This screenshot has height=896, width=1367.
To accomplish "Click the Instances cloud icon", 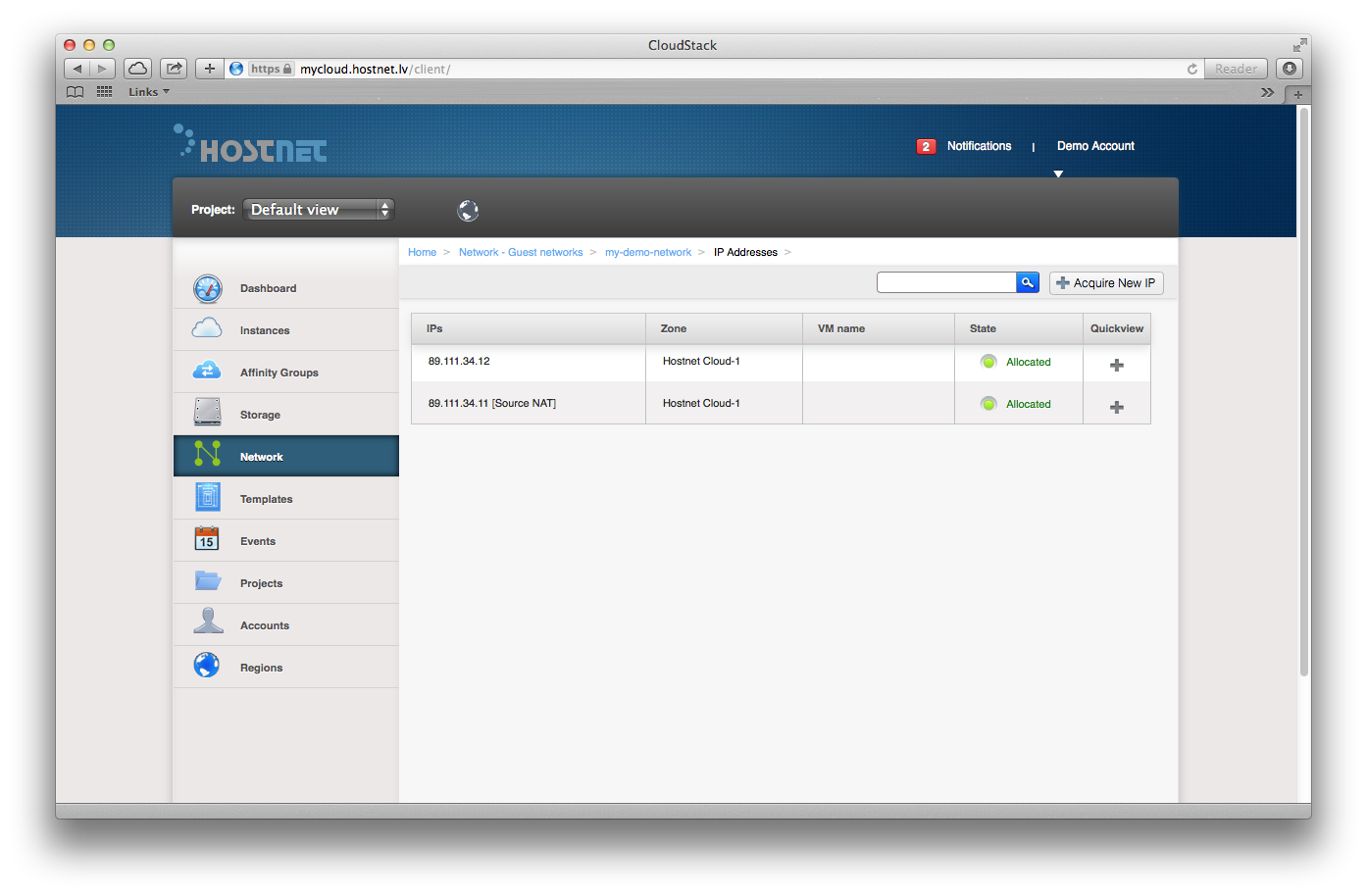I will [207, 329].
